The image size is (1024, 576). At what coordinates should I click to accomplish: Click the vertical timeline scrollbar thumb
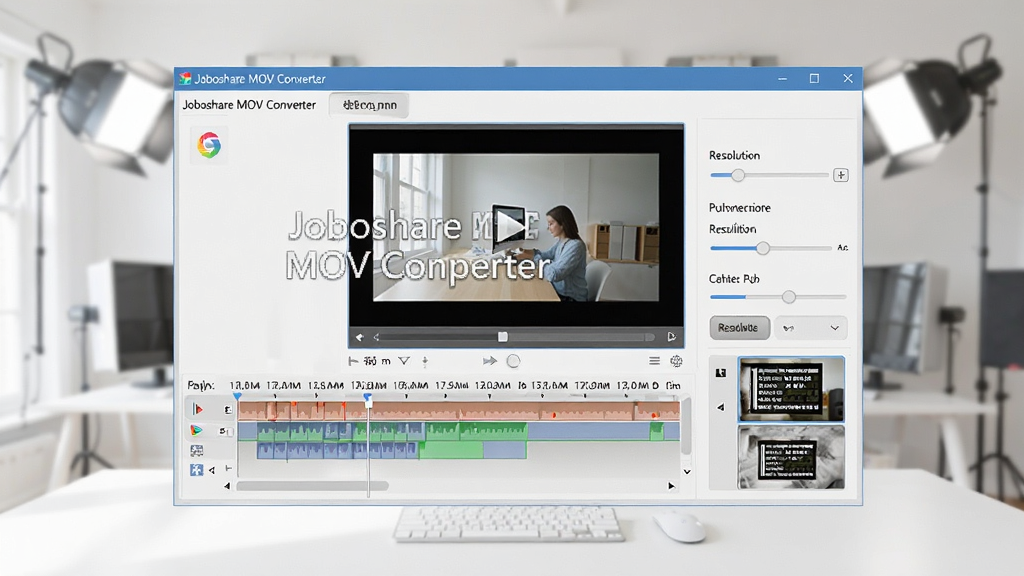pyautogui.click(x=686, y=424)
